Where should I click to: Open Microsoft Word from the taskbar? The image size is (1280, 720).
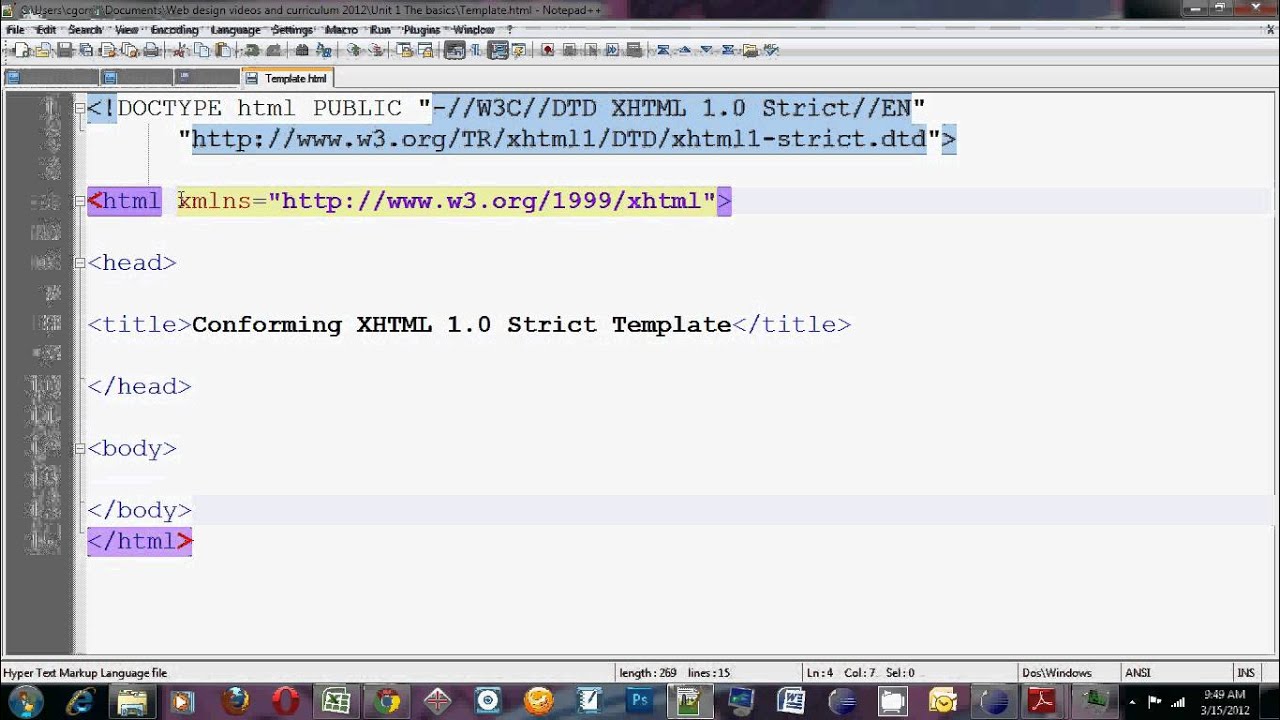pyautogui.click(x=791, y=701)
